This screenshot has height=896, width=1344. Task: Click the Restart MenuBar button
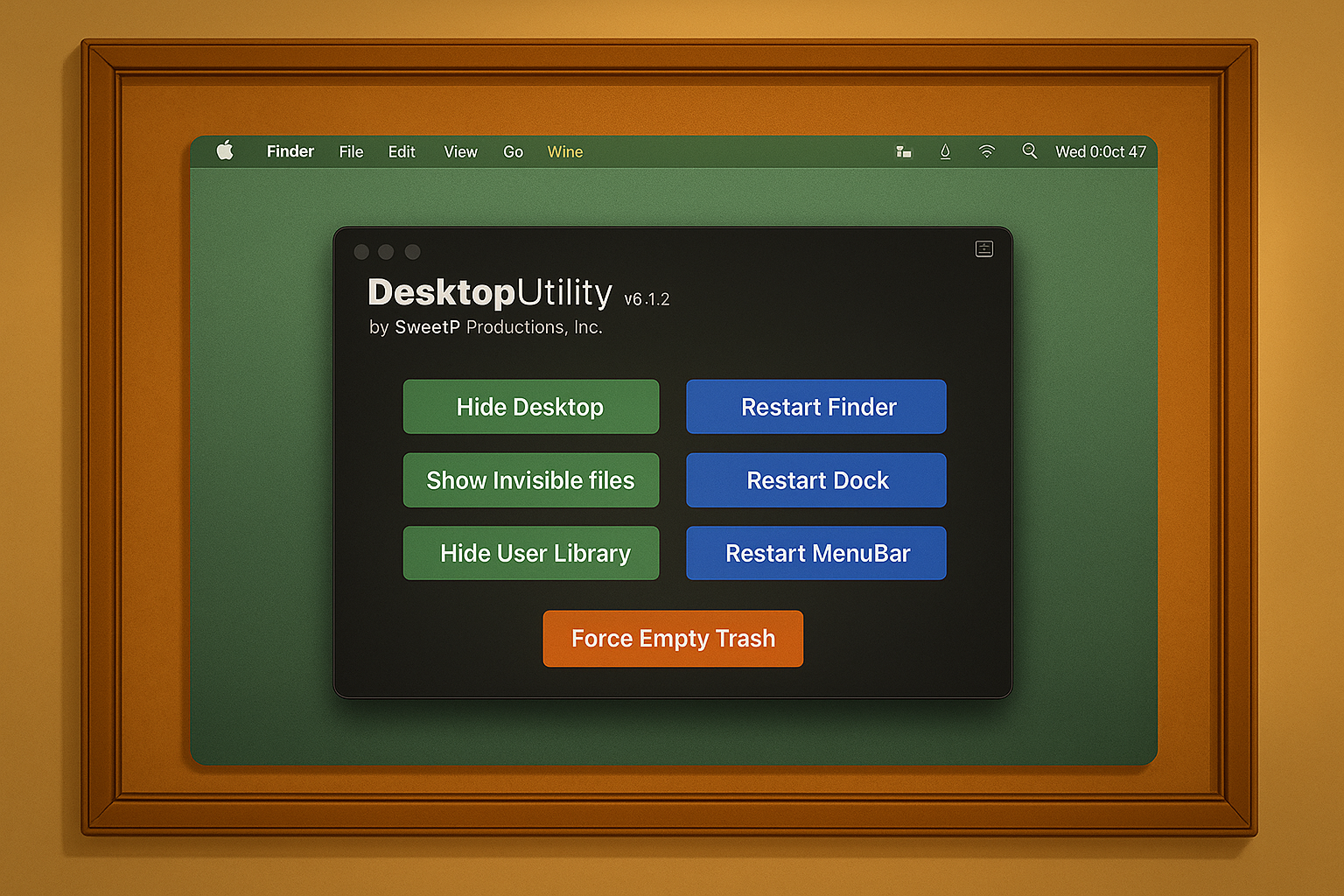point(815,553)
